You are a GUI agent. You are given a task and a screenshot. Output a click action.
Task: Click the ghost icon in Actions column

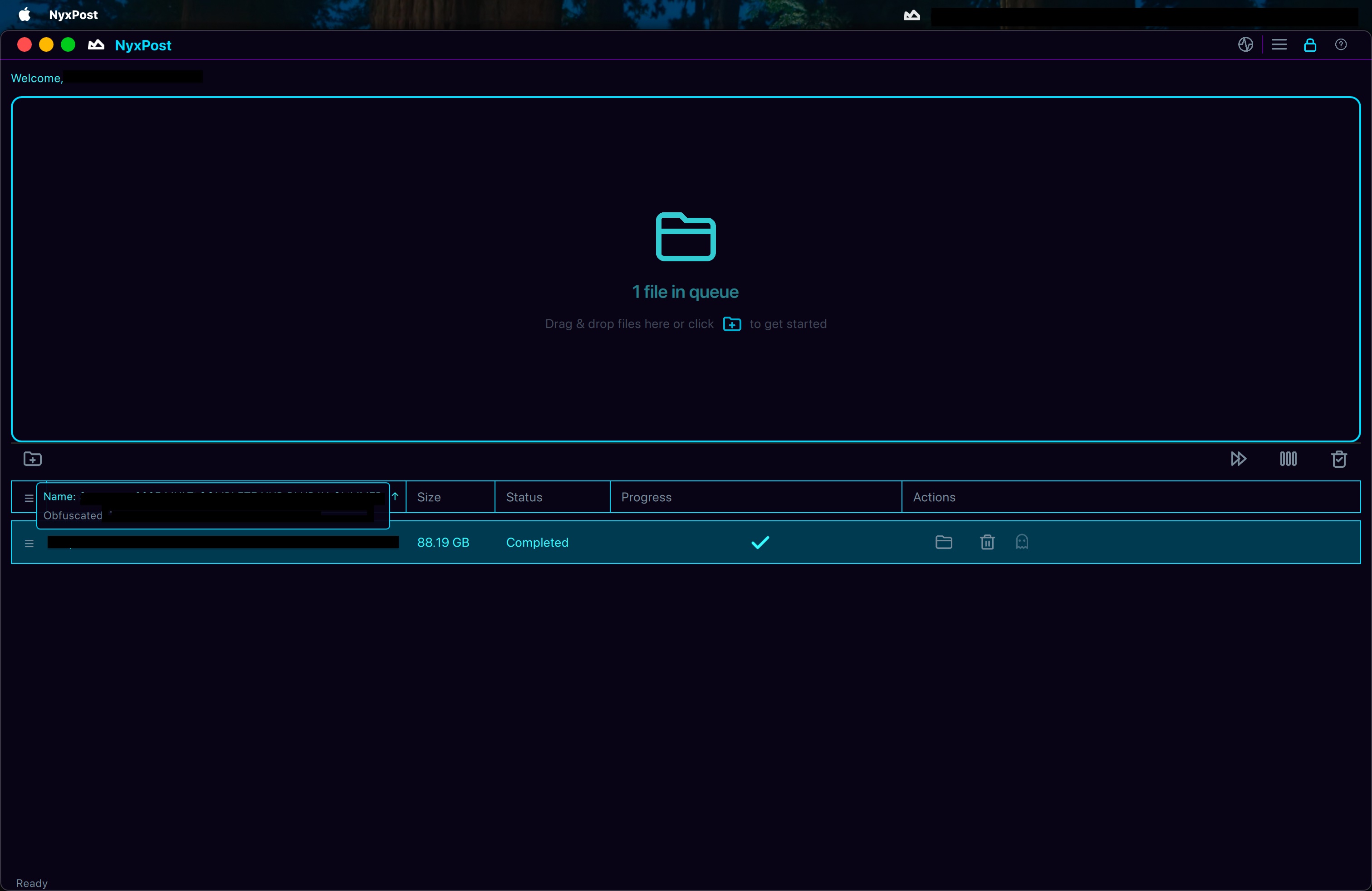click(1021, 542)
